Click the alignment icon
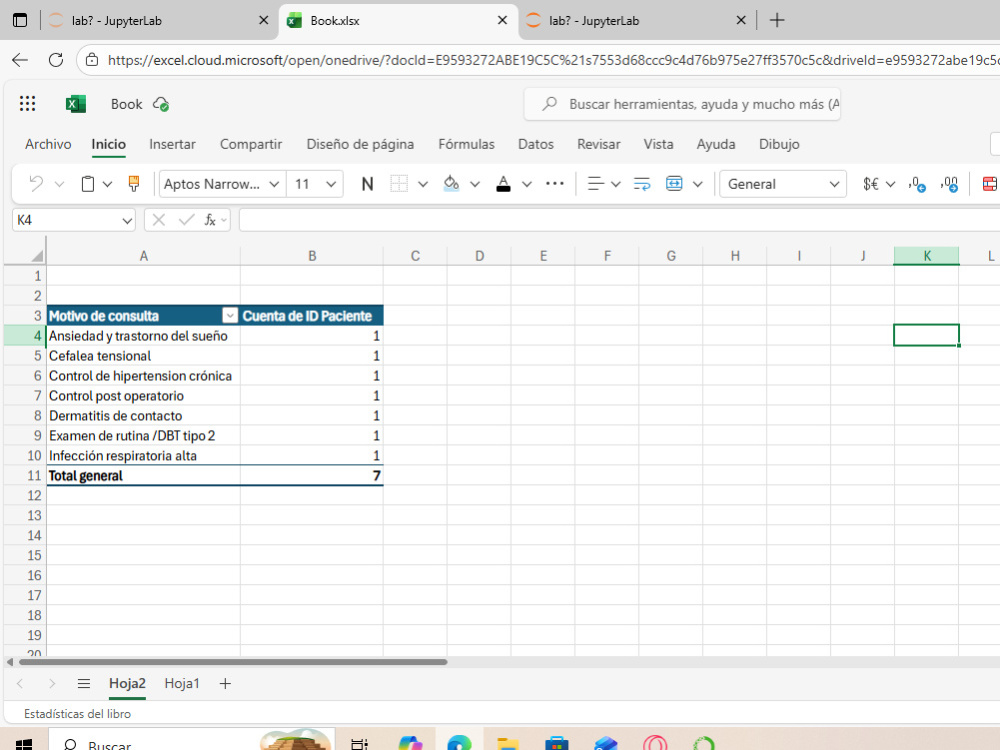Screen dimensions: 1000x750 pyautogui.click(x=595, y=184)
